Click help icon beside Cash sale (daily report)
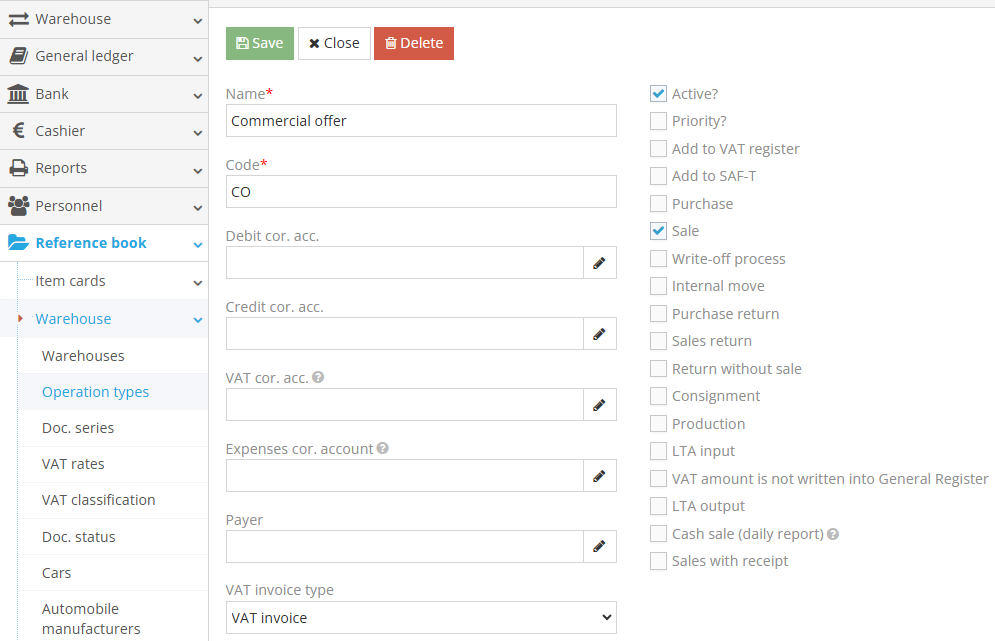Viewport: 995px width, 641px height. point(833,534)
